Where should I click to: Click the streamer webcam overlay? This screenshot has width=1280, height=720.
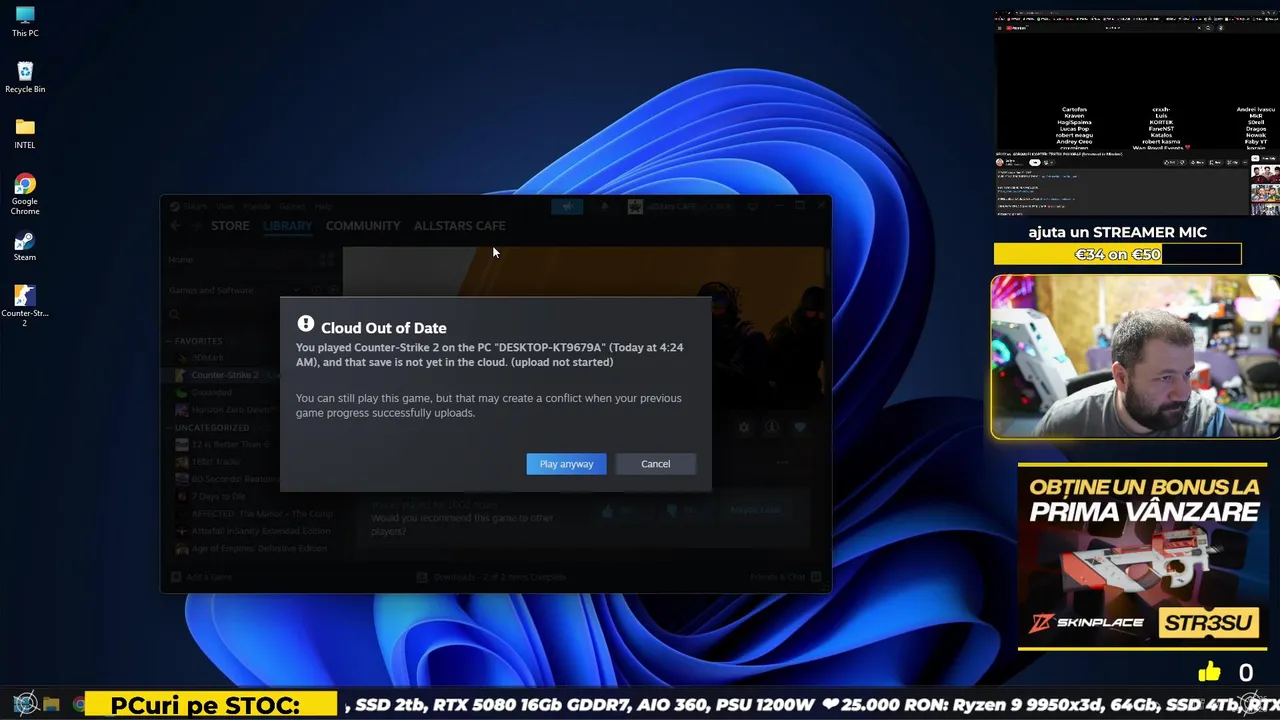point(1135,357)
